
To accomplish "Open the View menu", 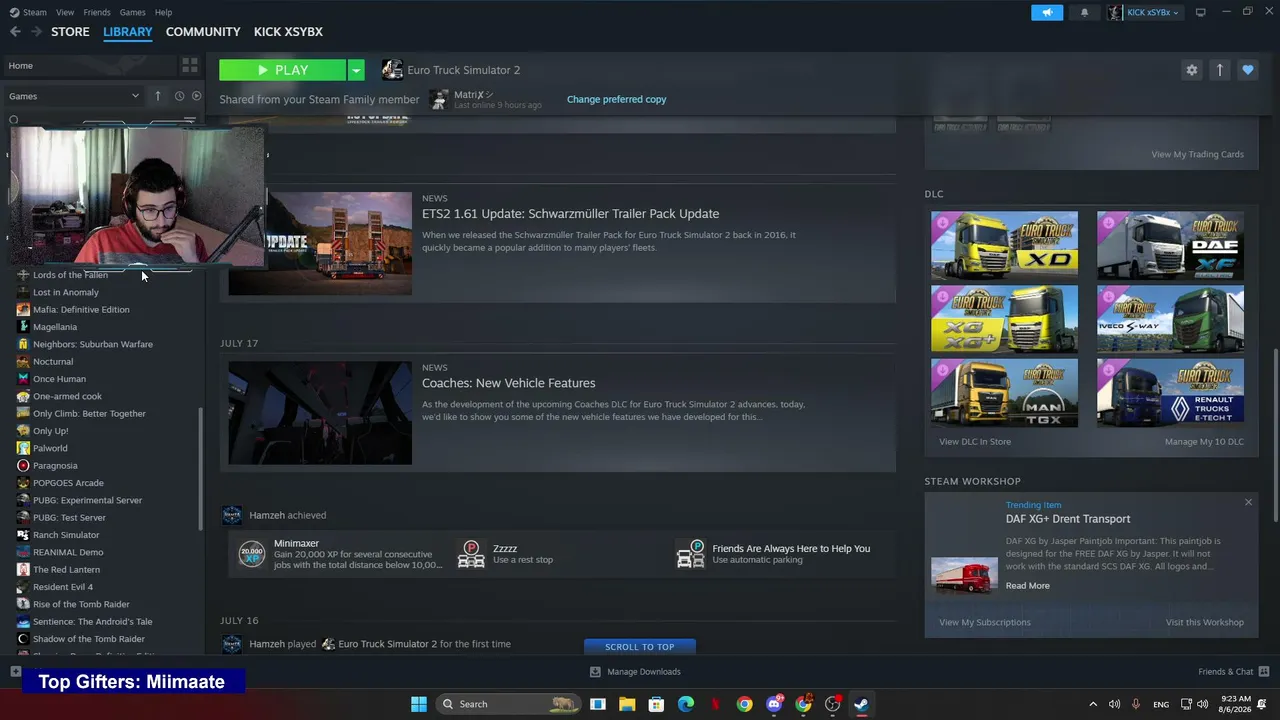I will [65, 12].
